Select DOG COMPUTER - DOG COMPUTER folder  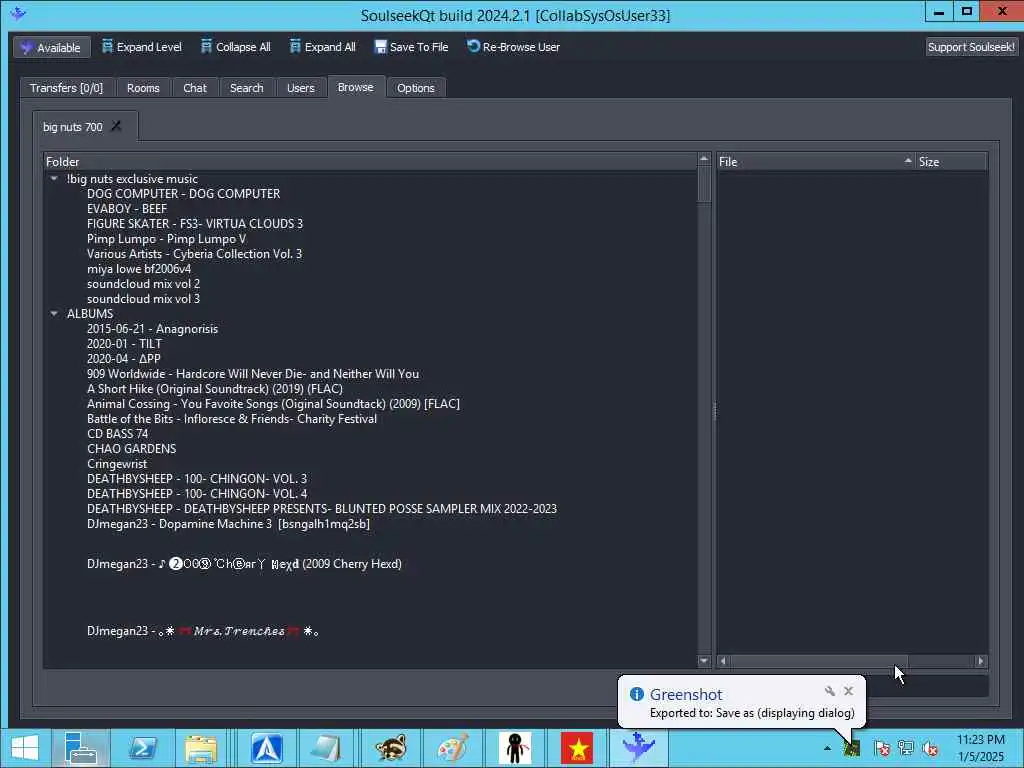(x=184, y=194)
